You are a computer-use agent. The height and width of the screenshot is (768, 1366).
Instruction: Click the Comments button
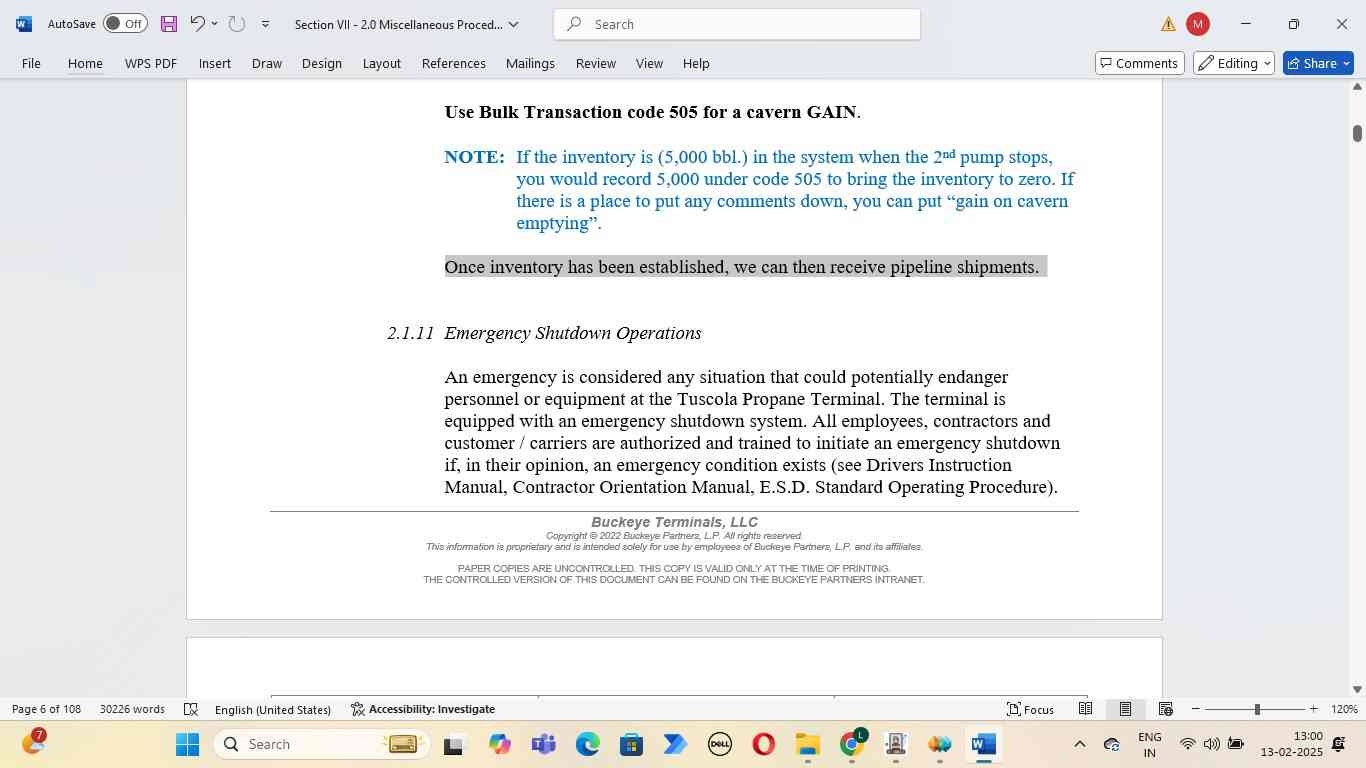coord(1140,63)
